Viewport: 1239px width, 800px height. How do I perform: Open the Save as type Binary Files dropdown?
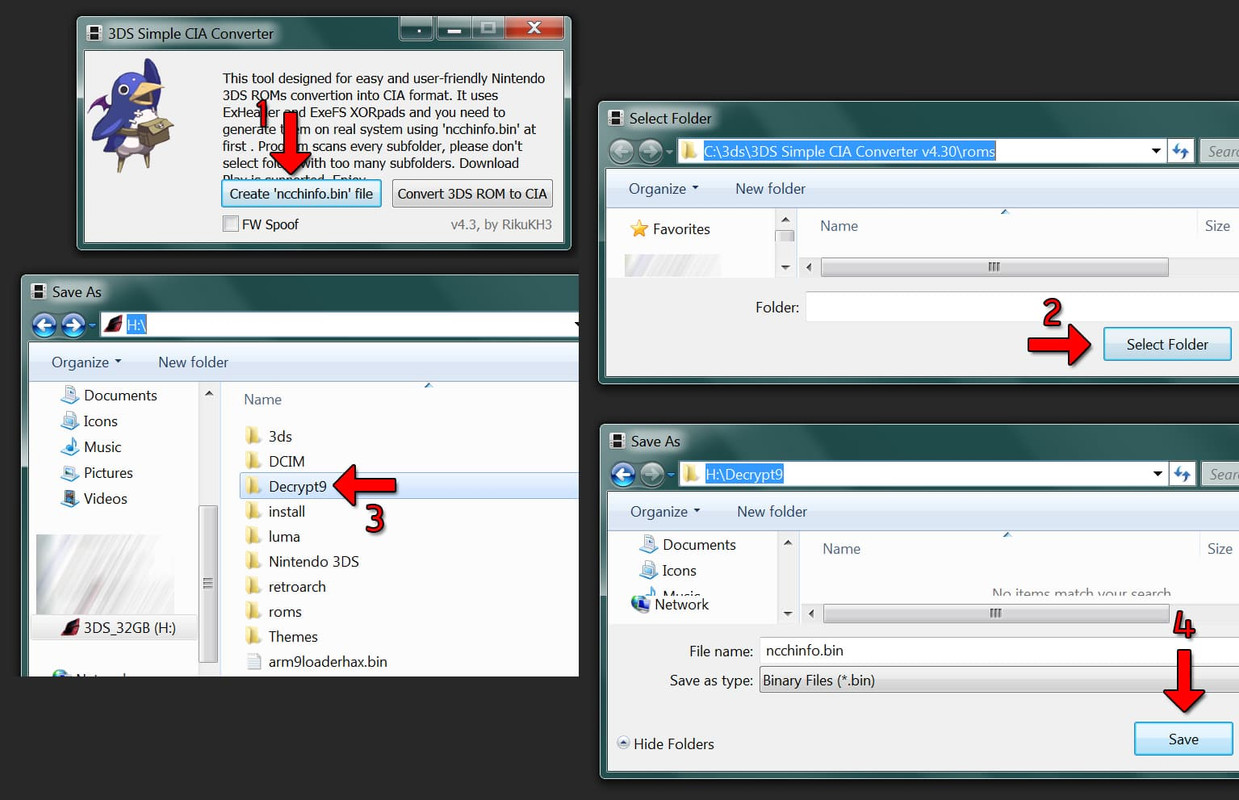[x=999, y=680]
